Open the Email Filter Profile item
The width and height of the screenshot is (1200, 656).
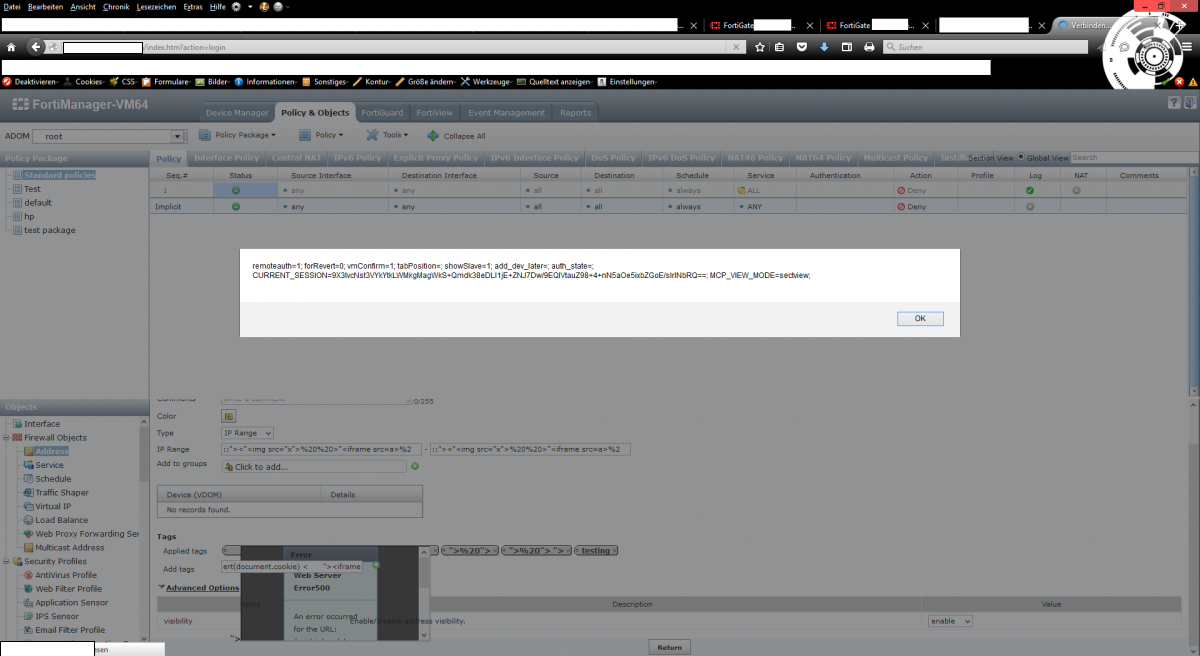click(x=70, y=630)
